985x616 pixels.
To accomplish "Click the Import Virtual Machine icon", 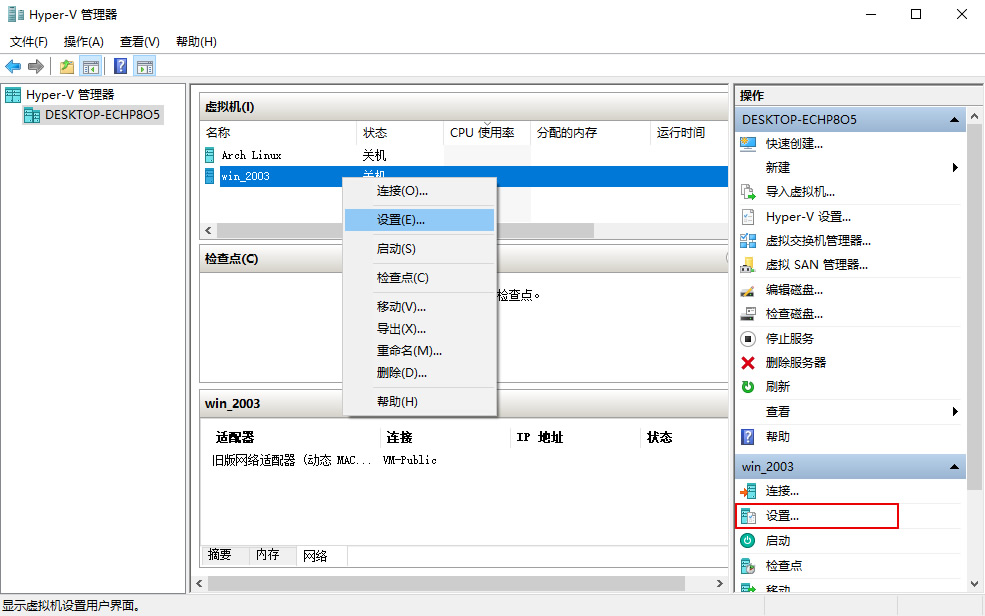I will point(748,192).
